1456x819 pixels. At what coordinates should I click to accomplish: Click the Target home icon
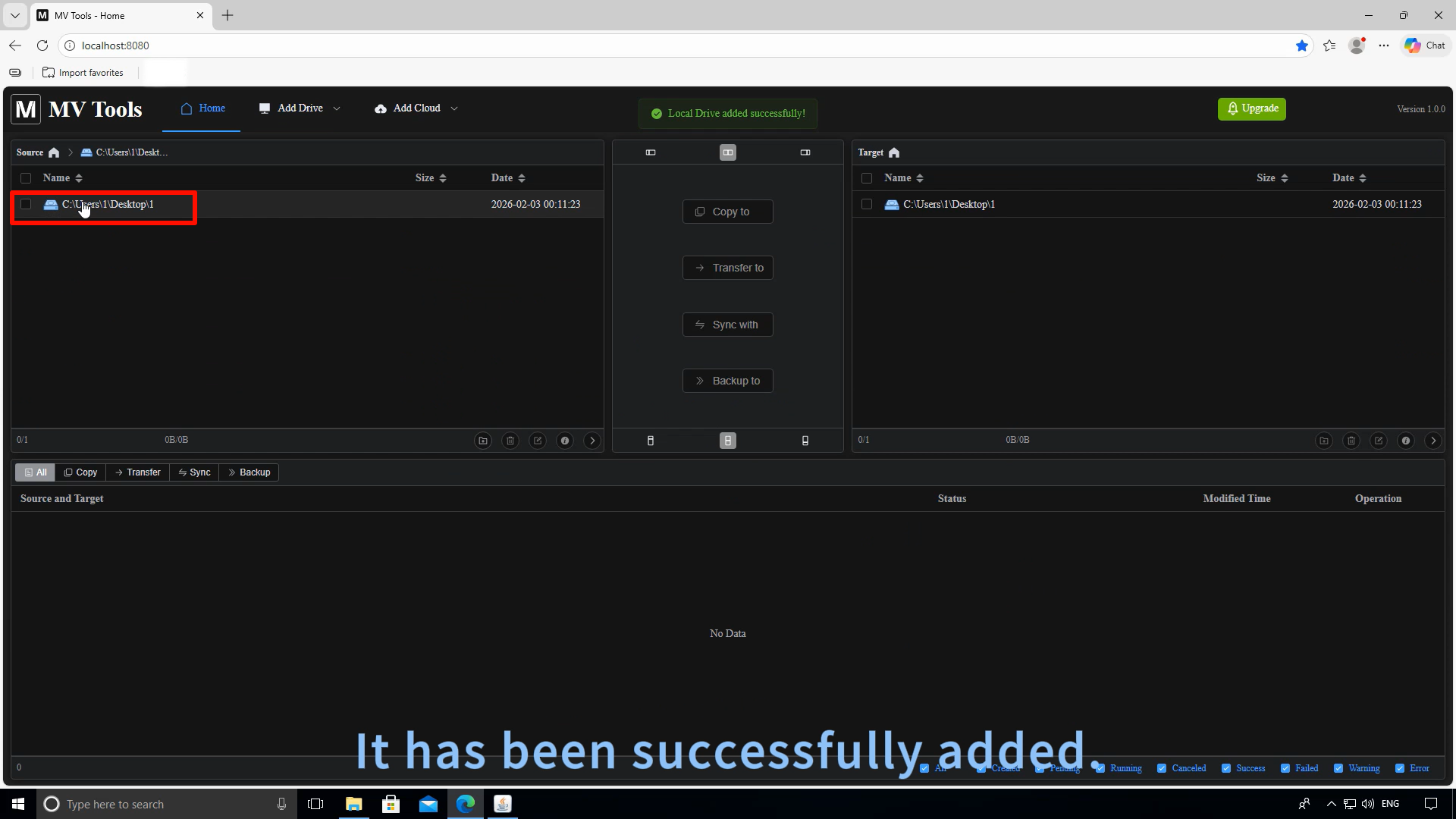(893, 152)
